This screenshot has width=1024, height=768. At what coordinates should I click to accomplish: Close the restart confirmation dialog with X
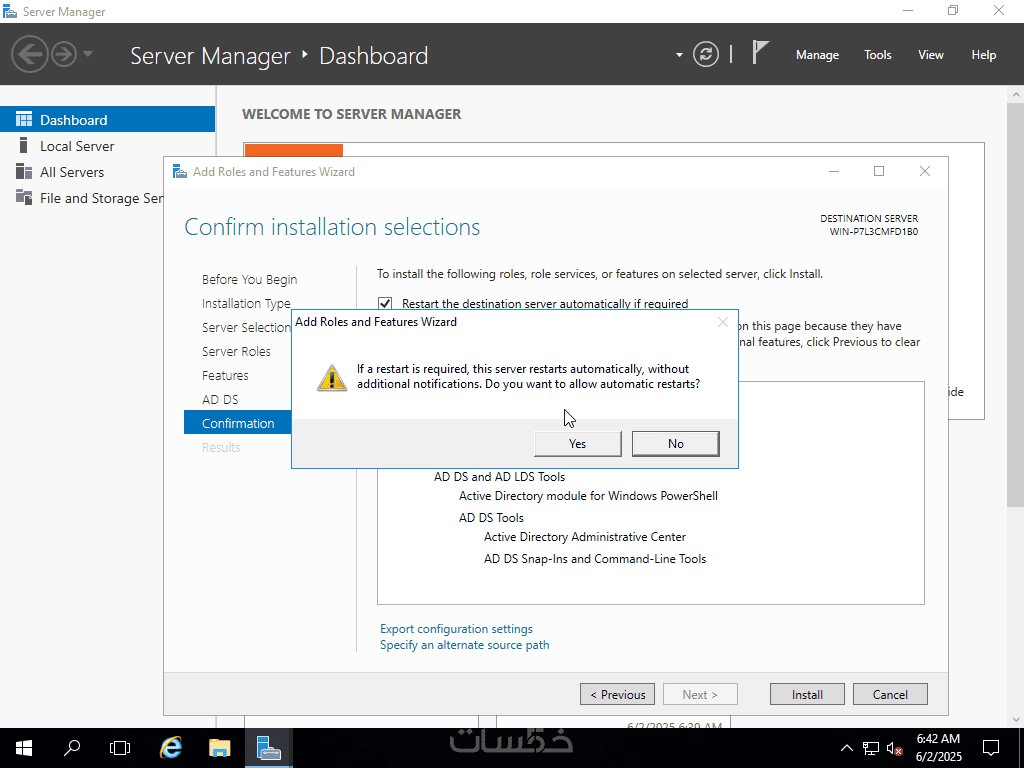click(x=722, y=322)
